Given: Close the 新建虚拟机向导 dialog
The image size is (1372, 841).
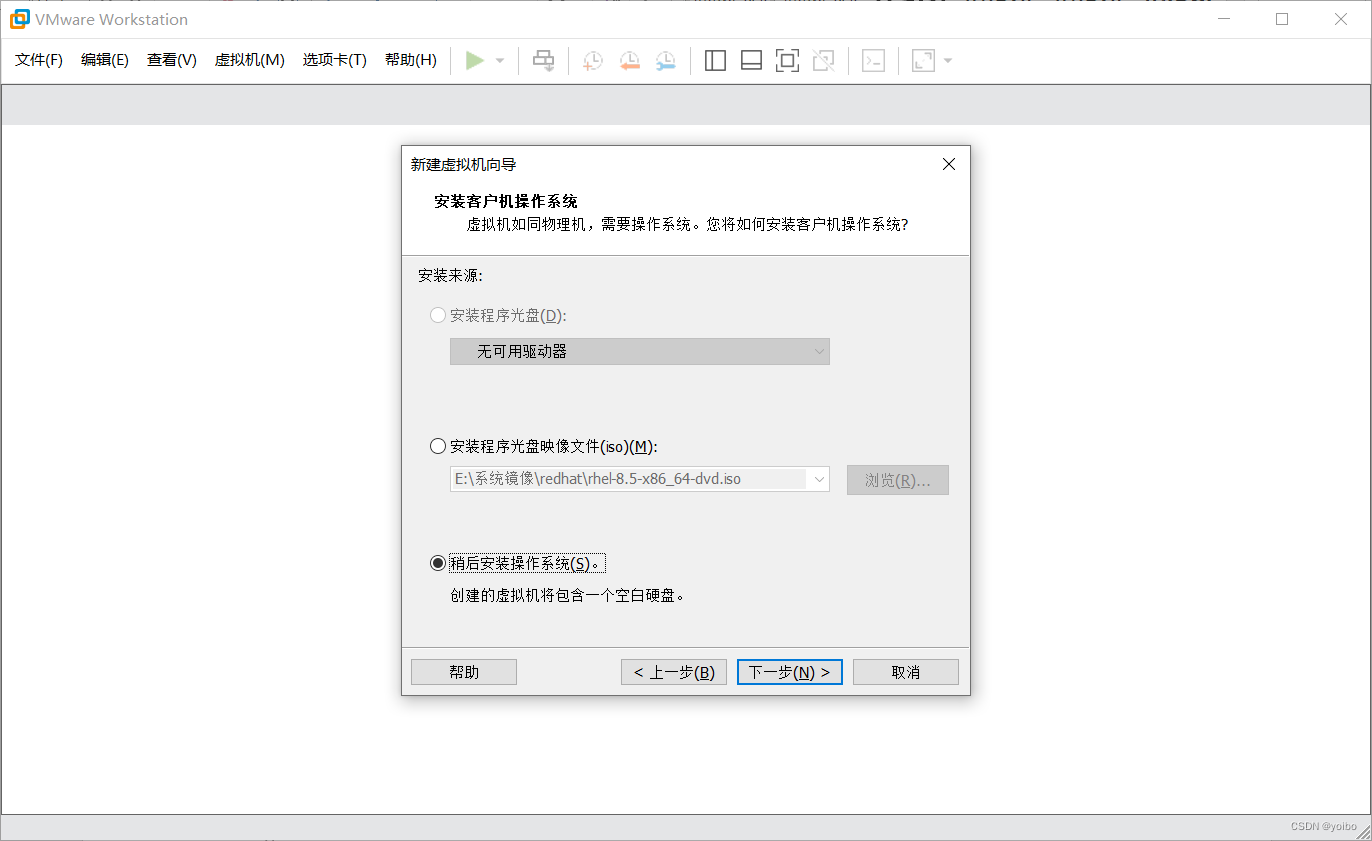Looking at the screenshot, I should pyautogui.click(x=949, y=164).
